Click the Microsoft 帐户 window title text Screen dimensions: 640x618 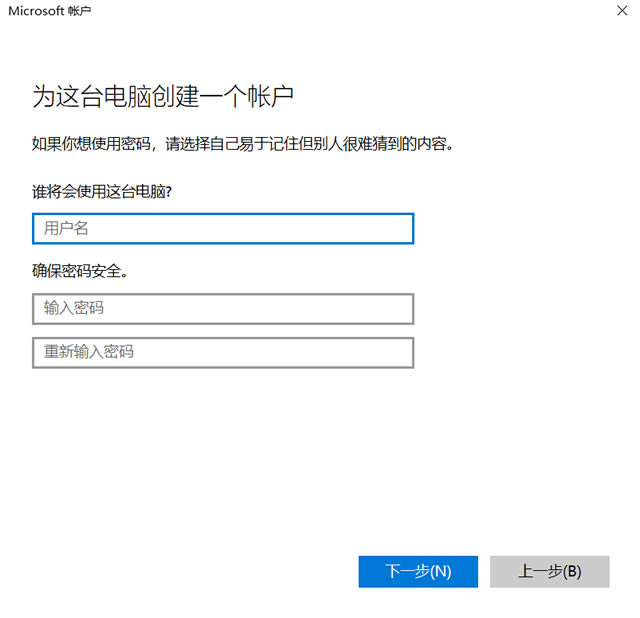(49, 11)
